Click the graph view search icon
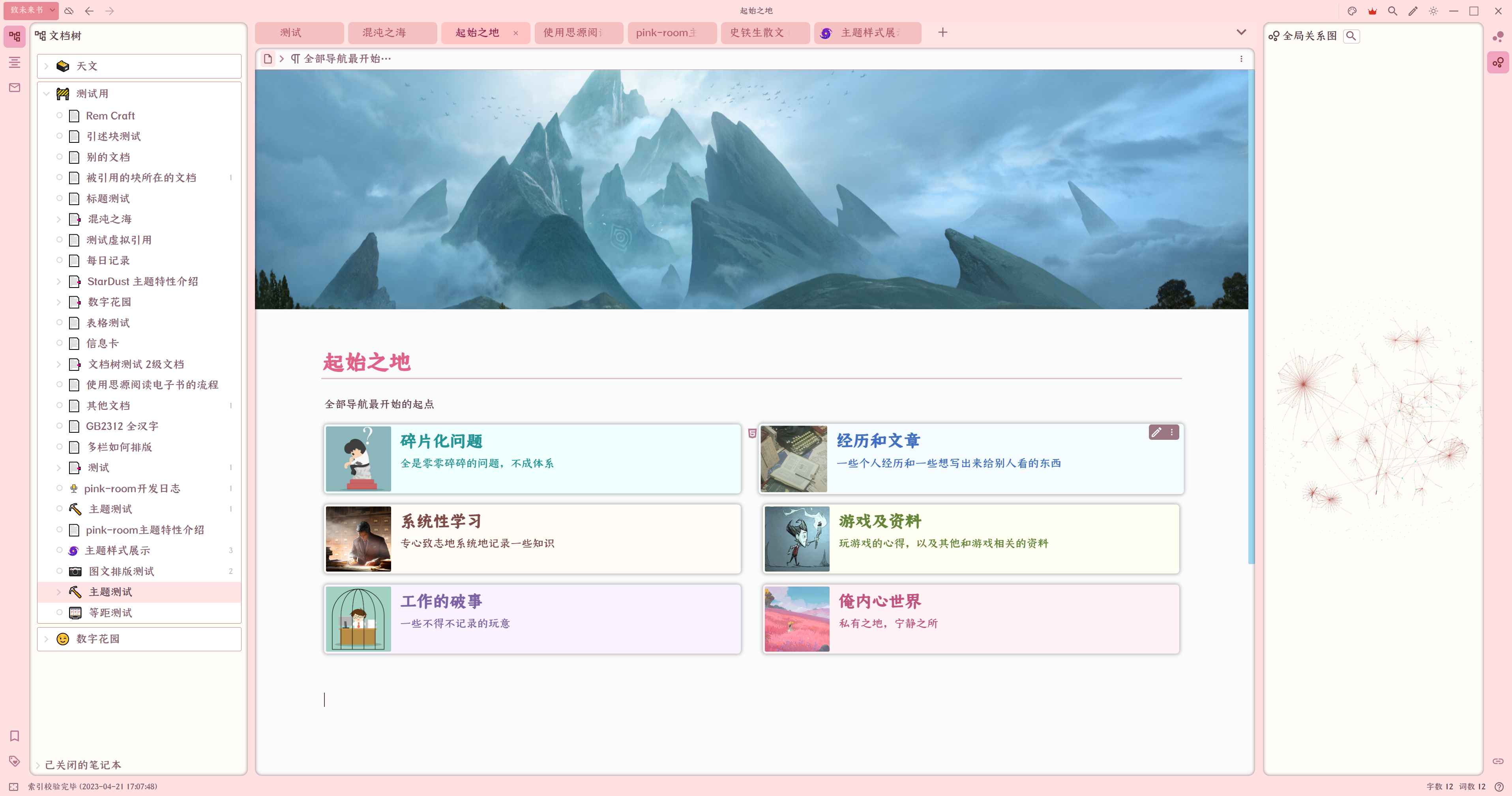Image resolution: width=1512 pixels, height=796 pixels. tap(1351, 36)
